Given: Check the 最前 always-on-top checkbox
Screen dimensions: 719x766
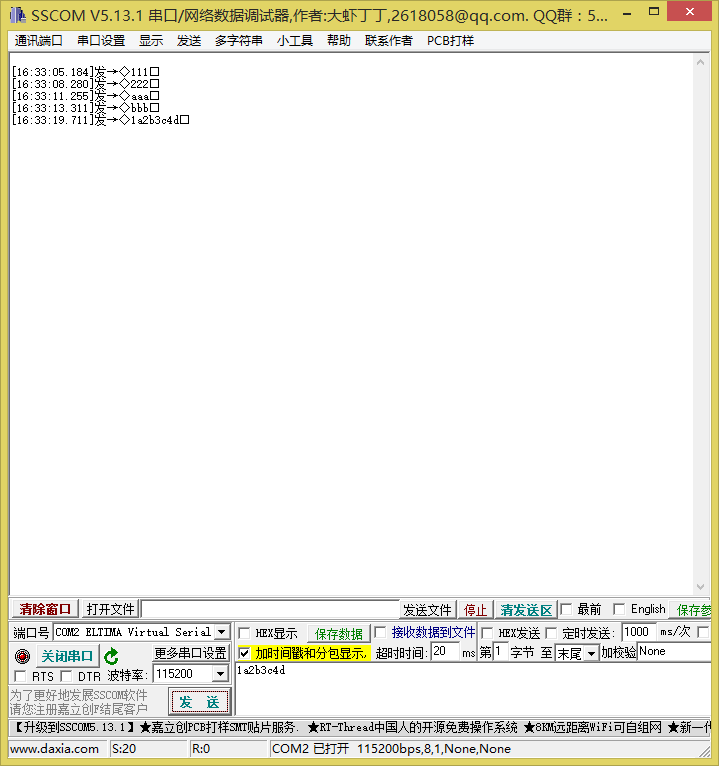Looking at the screenshot, I should point(566,609).
